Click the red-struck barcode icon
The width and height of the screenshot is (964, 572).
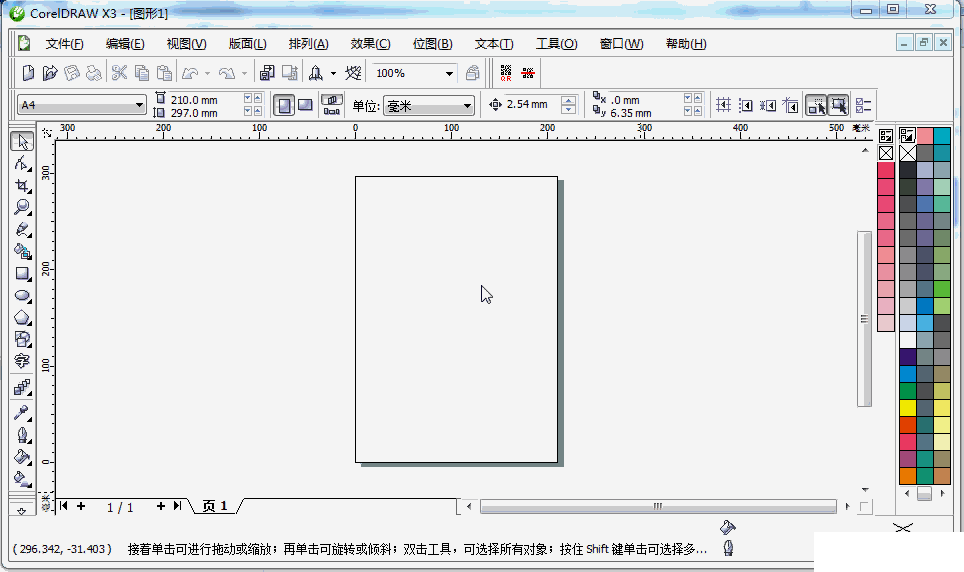[527, 73]
